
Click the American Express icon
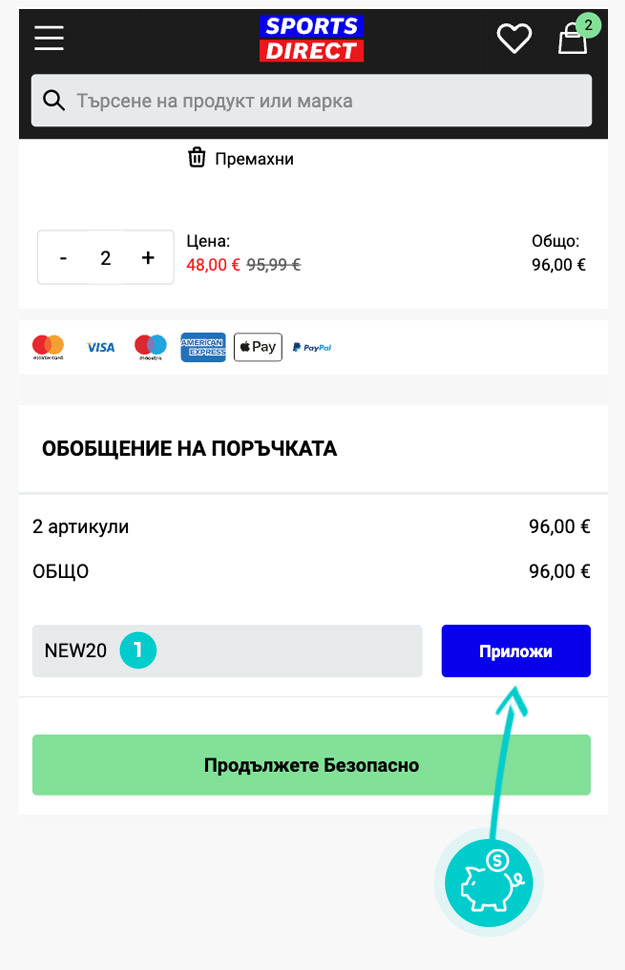203,347
